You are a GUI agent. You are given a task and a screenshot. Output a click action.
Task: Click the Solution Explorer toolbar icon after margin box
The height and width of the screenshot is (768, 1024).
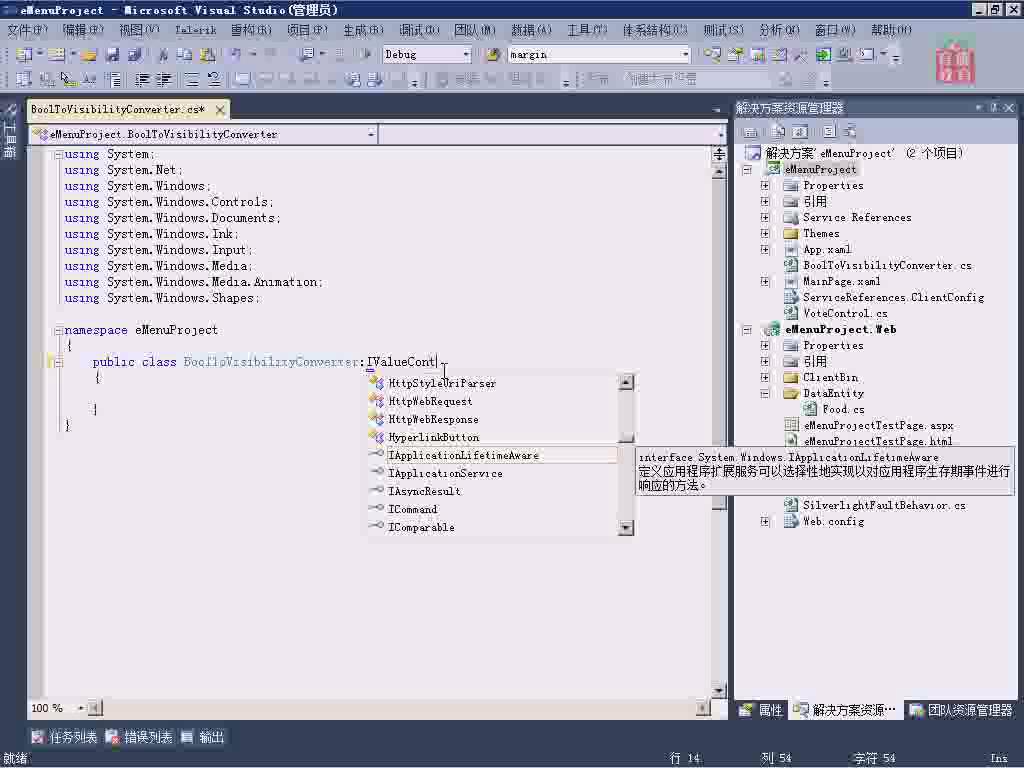pos(712,55)
